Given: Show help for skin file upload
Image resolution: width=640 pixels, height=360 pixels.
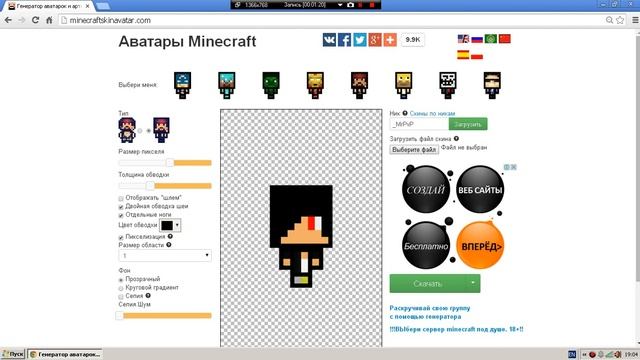Looking at the screenshot, I should coord(456,138).
